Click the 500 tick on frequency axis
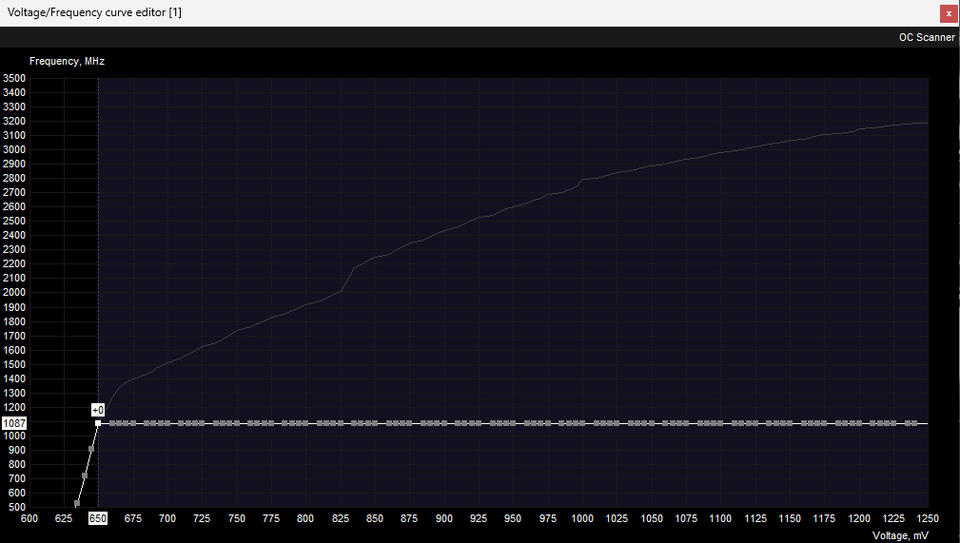Screen dimensions: 960x543 click(x=15, y=507)
